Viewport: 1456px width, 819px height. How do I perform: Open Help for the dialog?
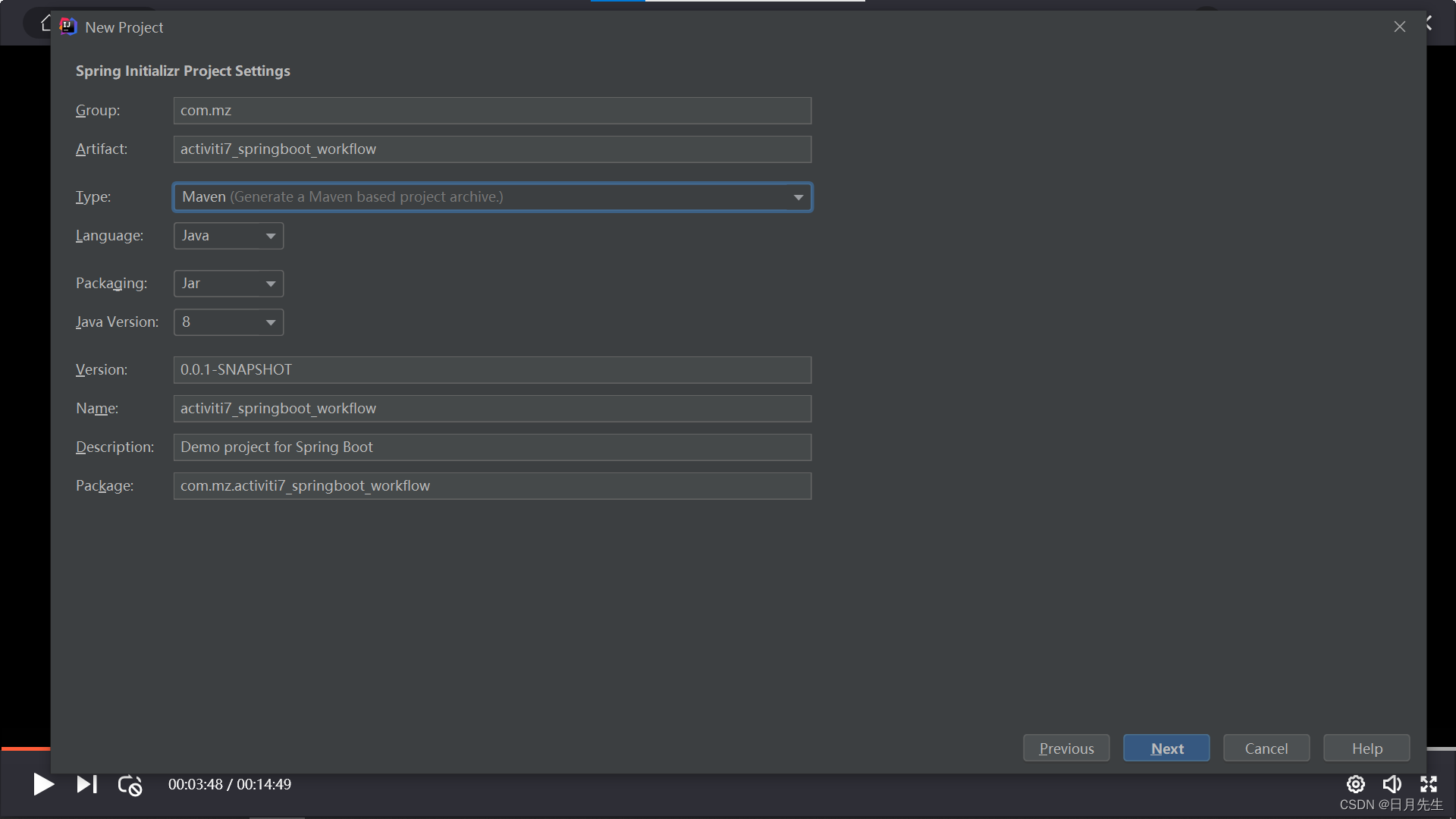[1367, 748]
